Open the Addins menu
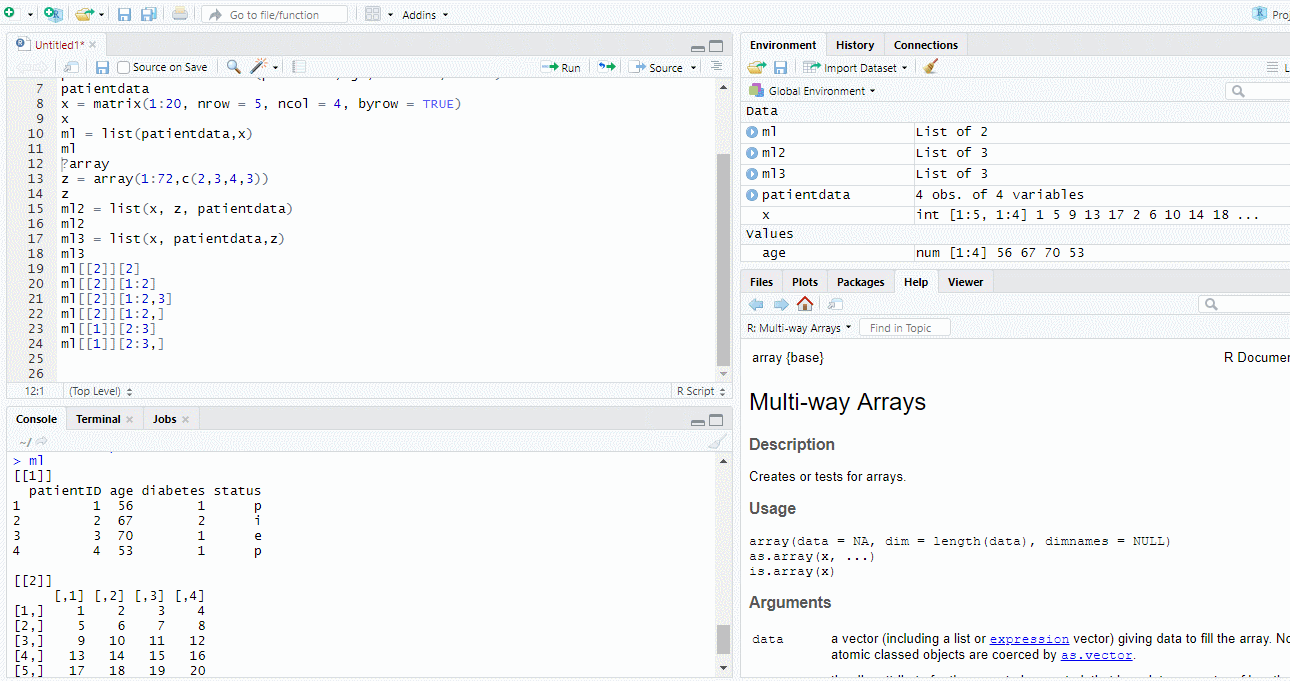The image size is (1290, 681). tap(425, 15)
